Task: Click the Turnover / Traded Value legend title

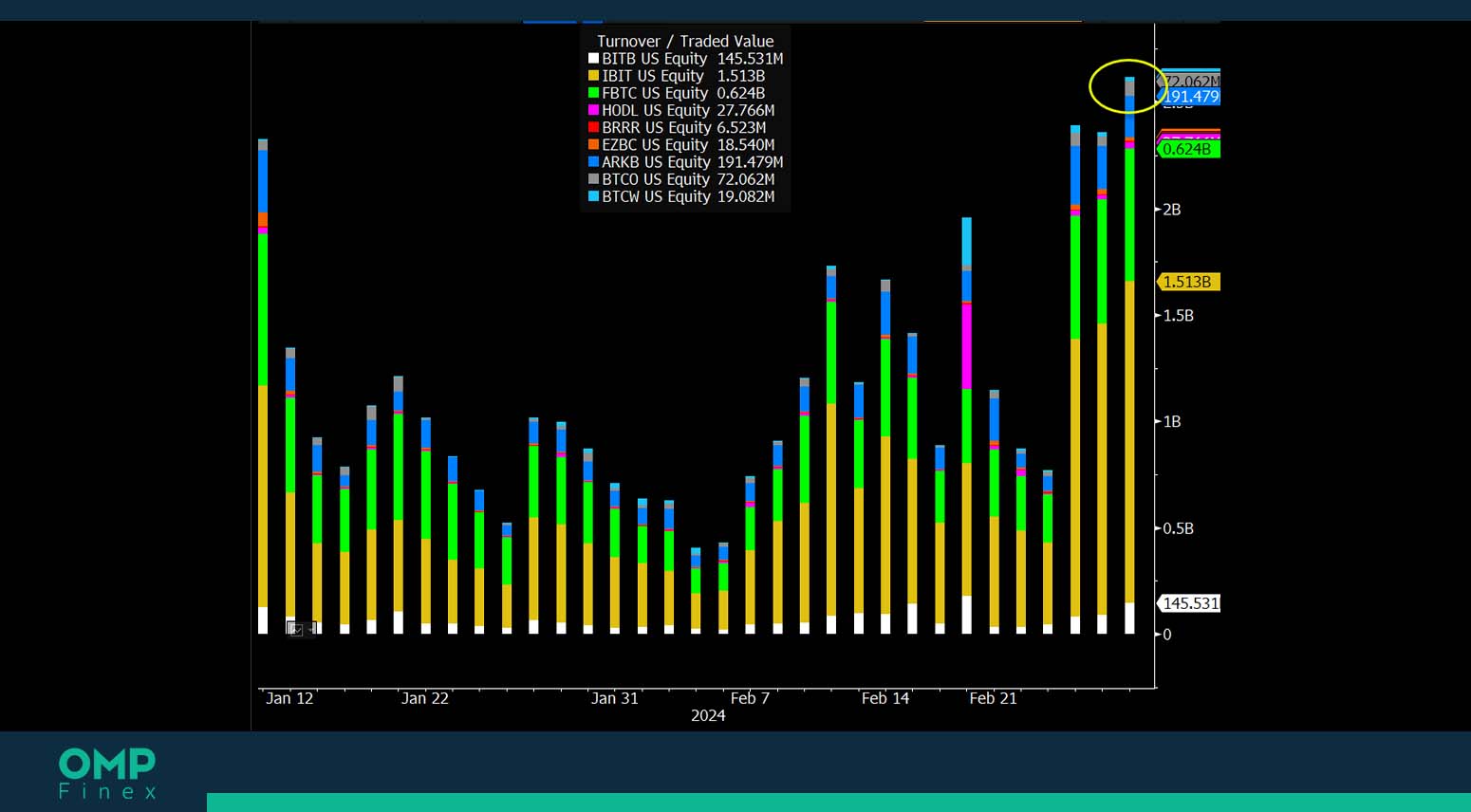Action: [685, 41]
